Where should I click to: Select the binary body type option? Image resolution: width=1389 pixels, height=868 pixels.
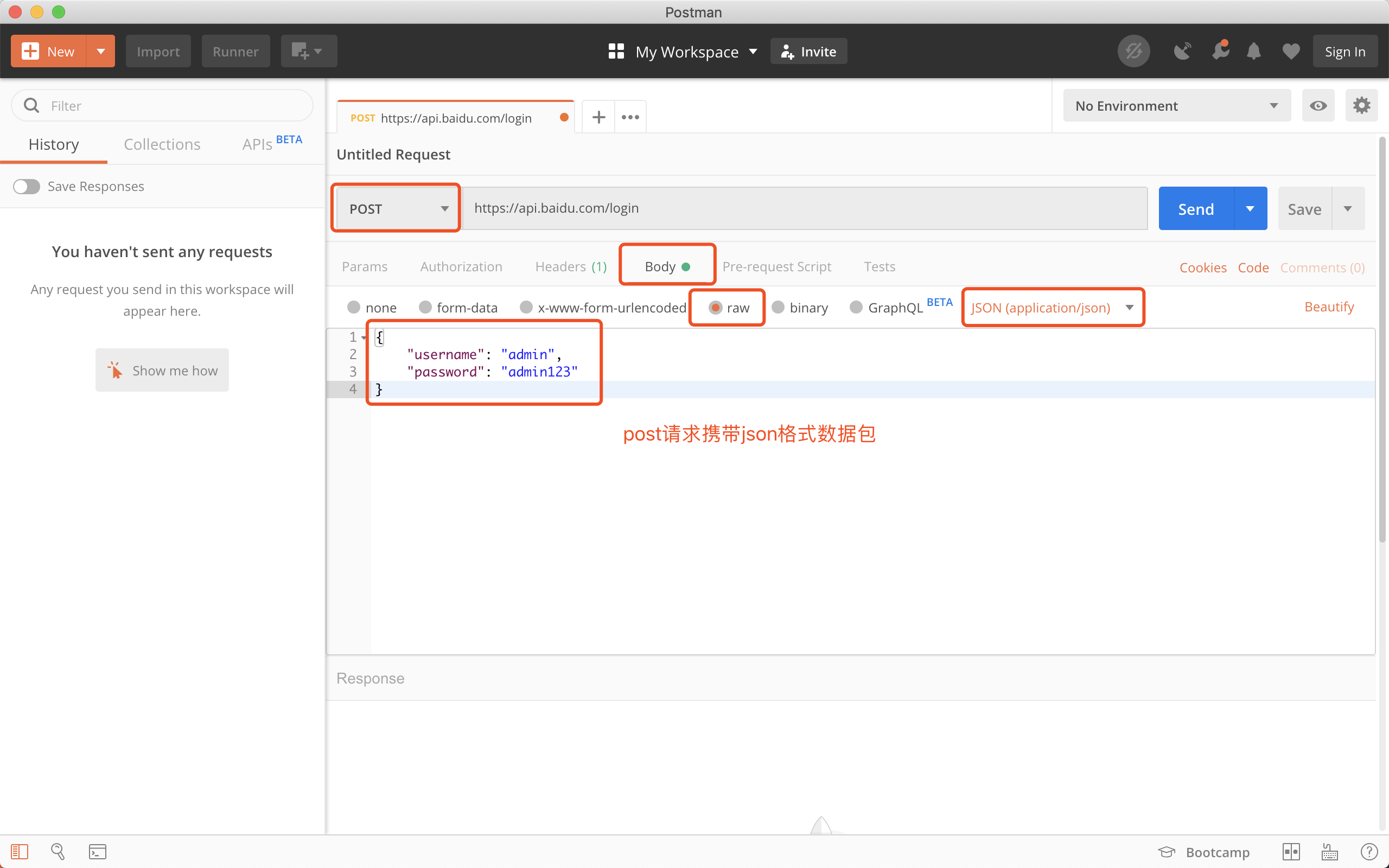tap(778, 307)
